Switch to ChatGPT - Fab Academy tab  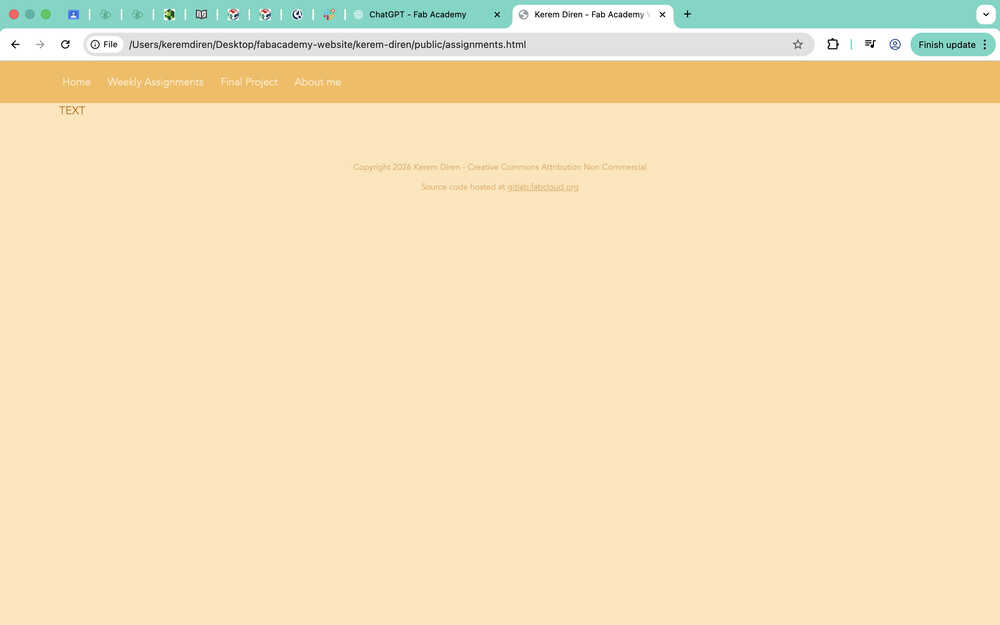pos(418,15)
